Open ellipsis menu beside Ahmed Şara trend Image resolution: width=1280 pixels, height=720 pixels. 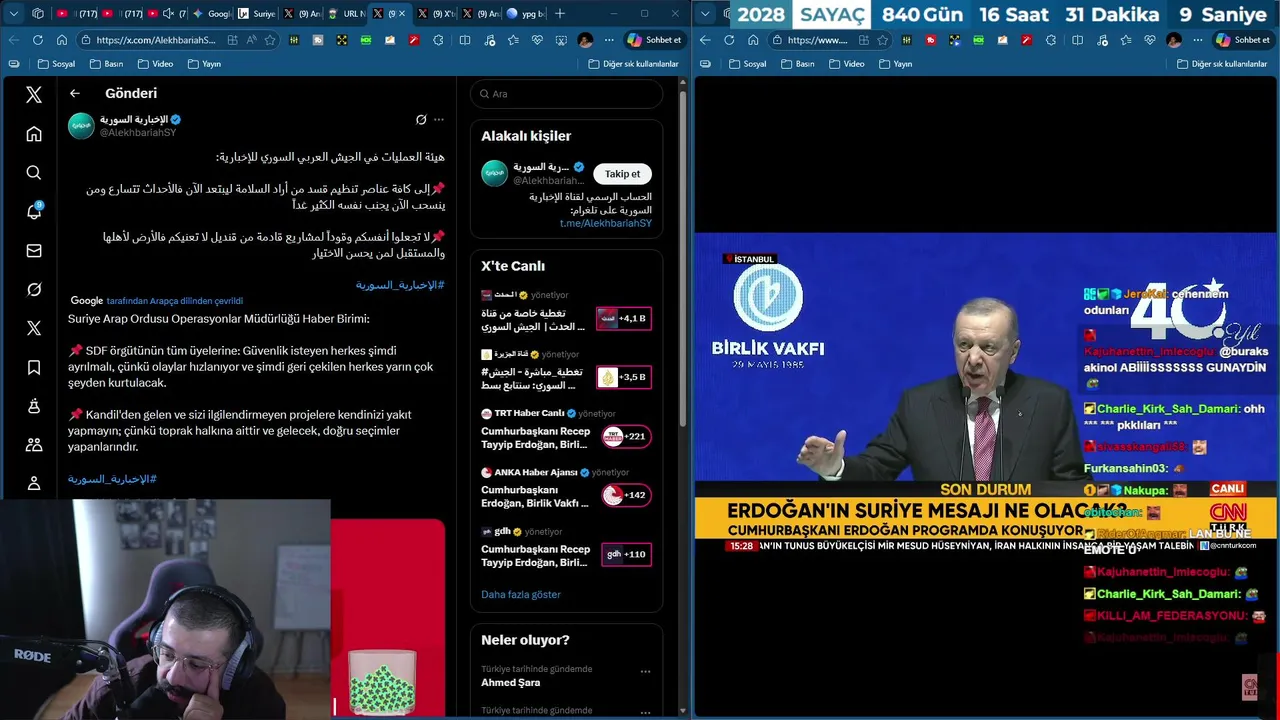click(x=645, y=672)
